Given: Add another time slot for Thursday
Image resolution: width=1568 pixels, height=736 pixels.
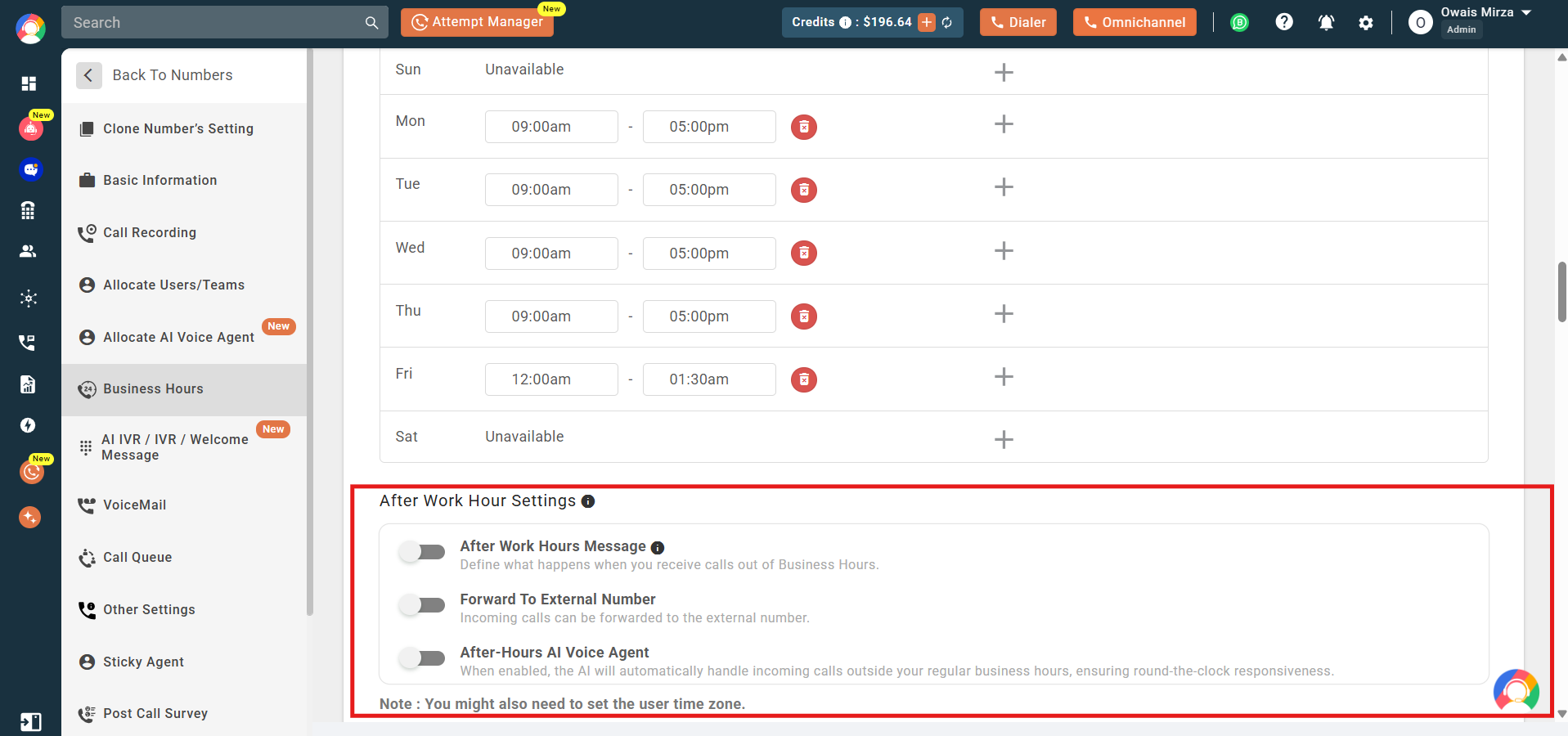Looking at the screenshot, I should 1004,314.
